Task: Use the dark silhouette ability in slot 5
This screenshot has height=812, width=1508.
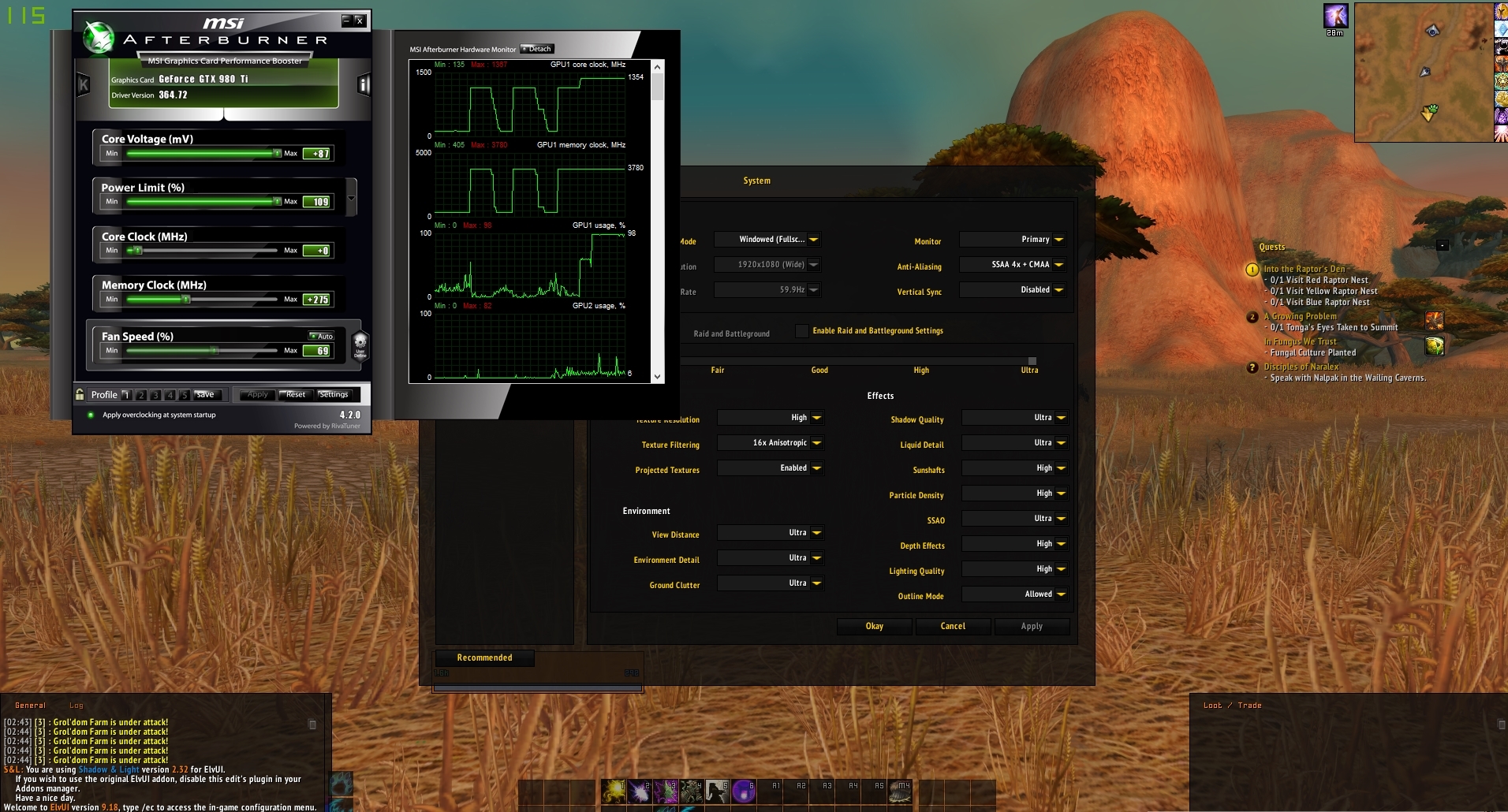Action: 718,791
